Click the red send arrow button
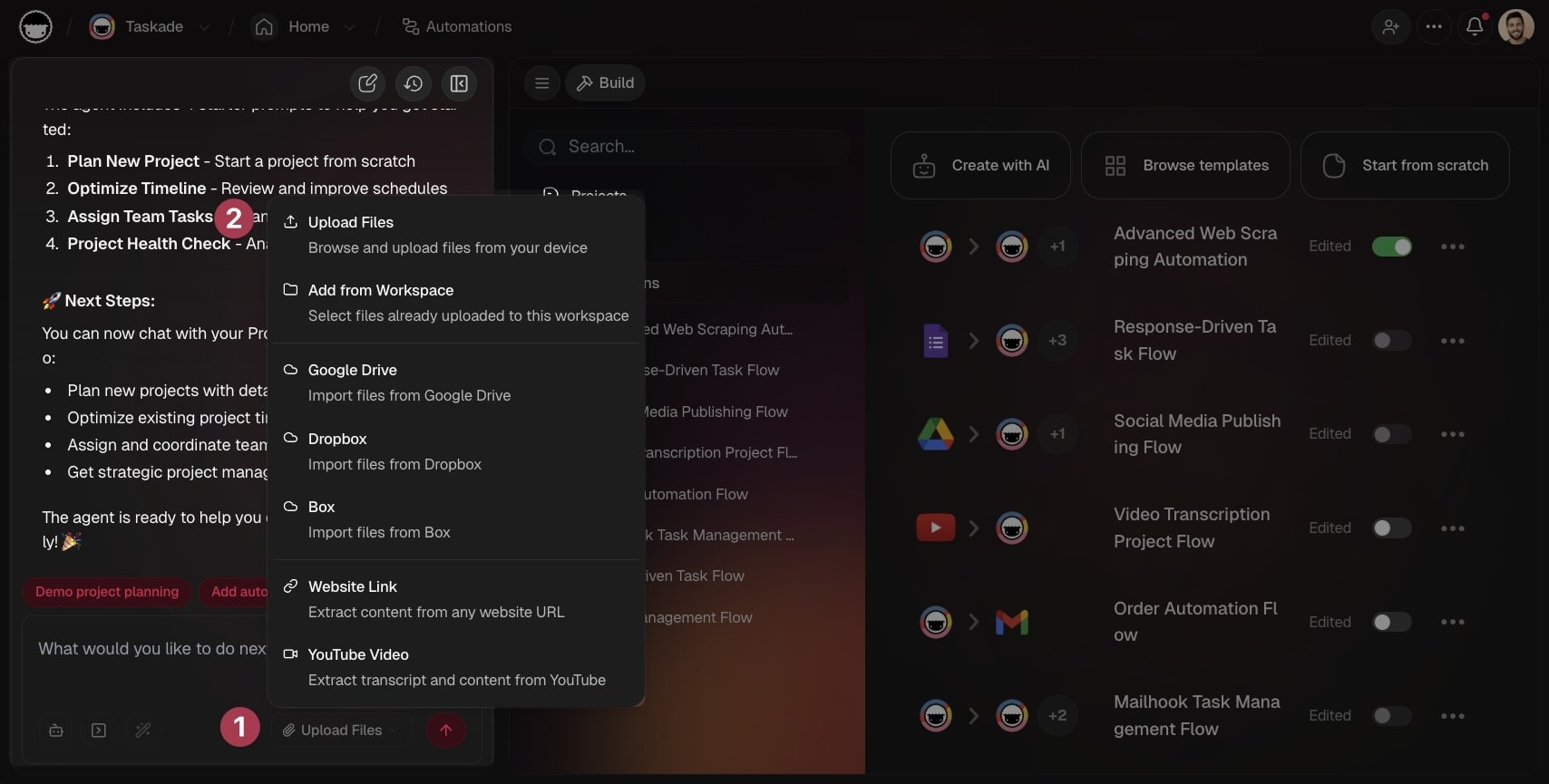Viewport: 1549px width, 784px height. [x=445, y=730]
